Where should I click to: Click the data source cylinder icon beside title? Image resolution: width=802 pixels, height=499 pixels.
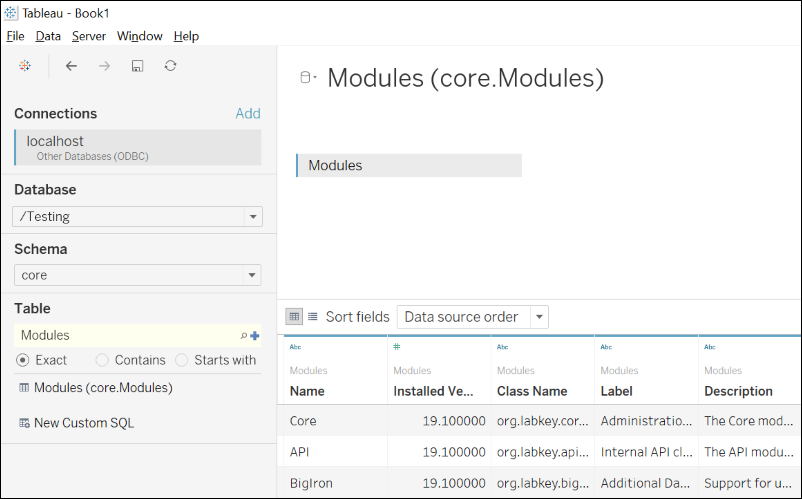(x=307, y=78)
